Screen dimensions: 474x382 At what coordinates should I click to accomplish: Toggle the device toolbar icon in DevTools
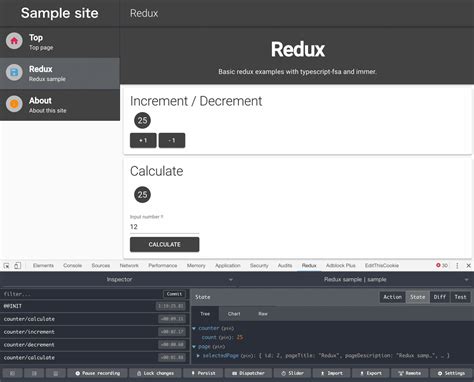pyautogui.click(x=17, y=266)
